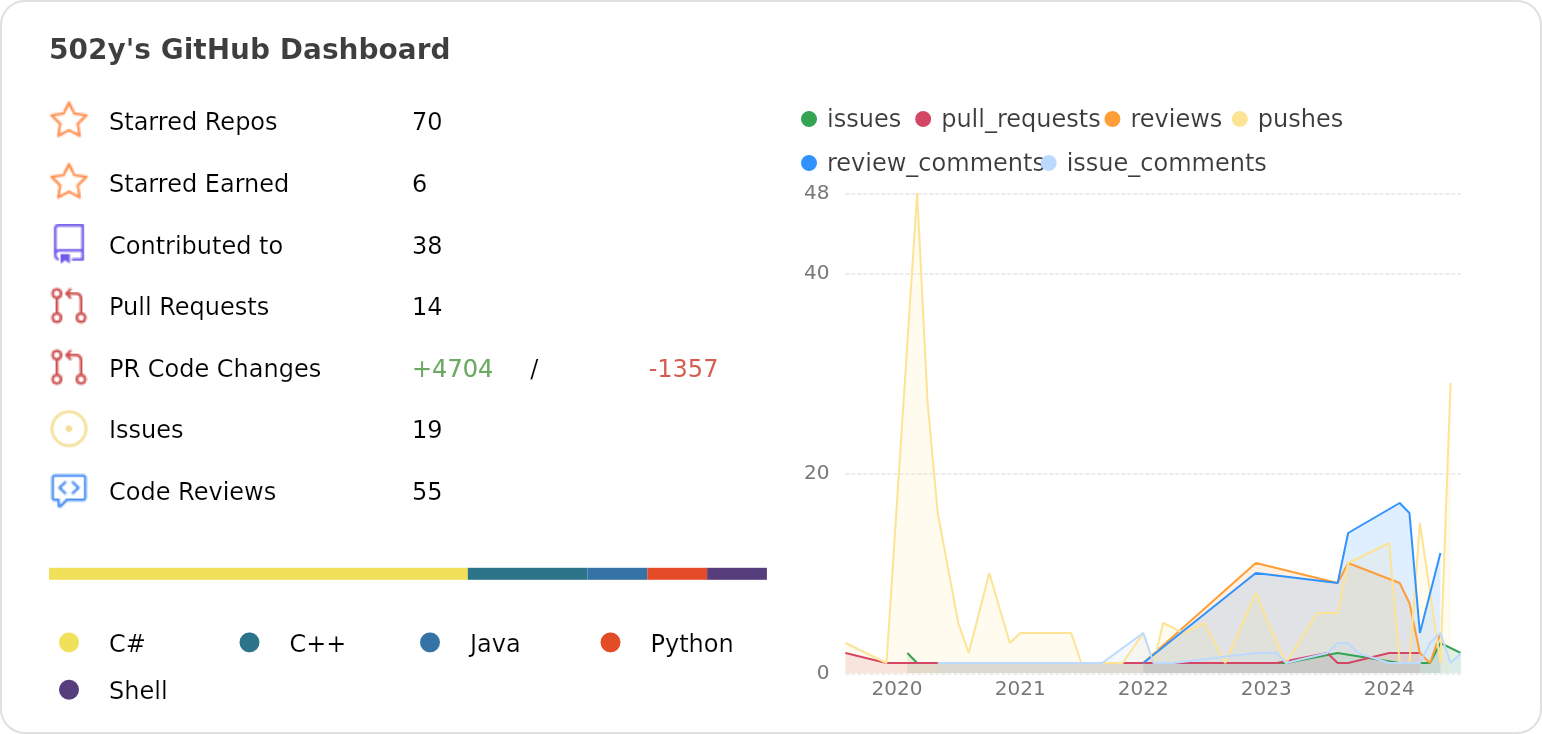Viewport: 1542px width, 734px height.
Task: Click the y-axis label 48
Action: (817, 193)
